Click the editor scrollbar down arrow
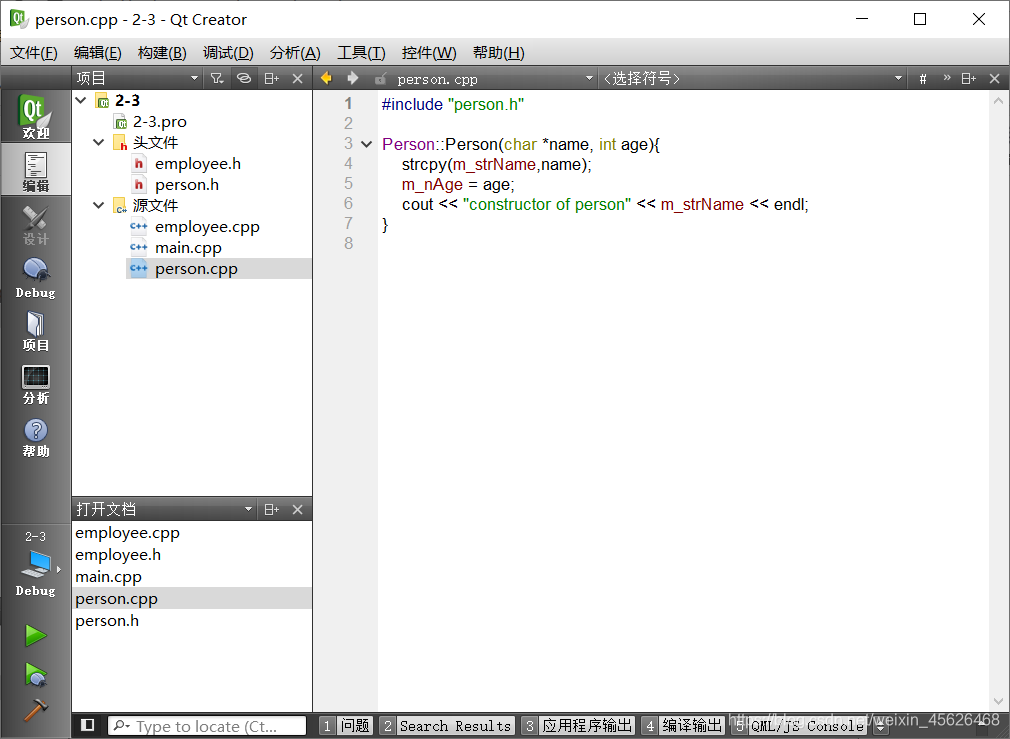The height and width of the screenshot is (739, 1010). pyautogui.click(x=998, y=702)
